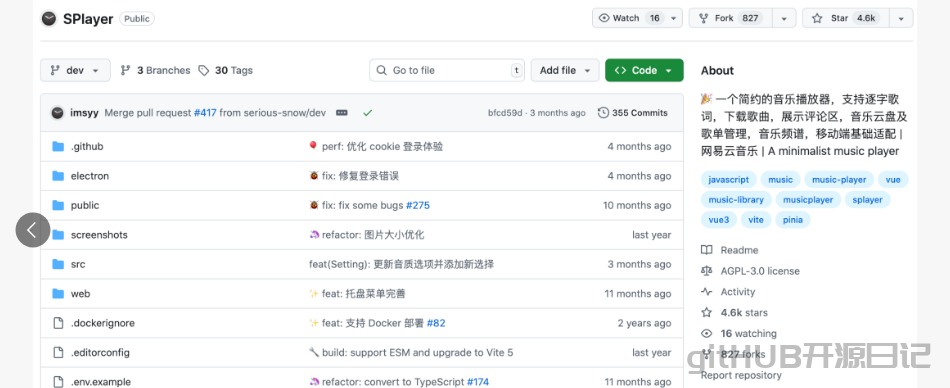Open pull request #417 link
950x388 pixels.
click(205, 113)
